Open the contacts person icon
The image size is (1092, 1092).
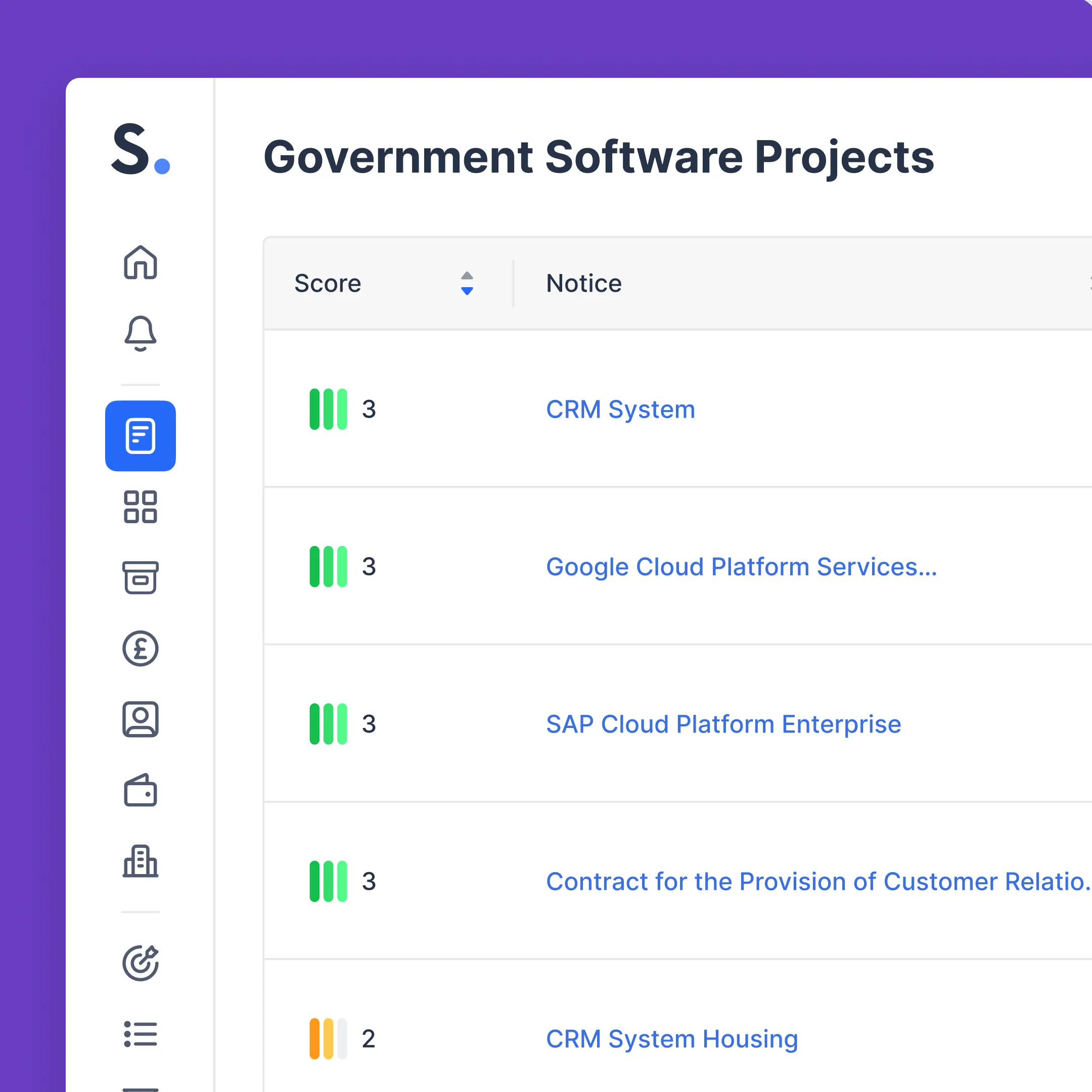(x=140, y=719)
